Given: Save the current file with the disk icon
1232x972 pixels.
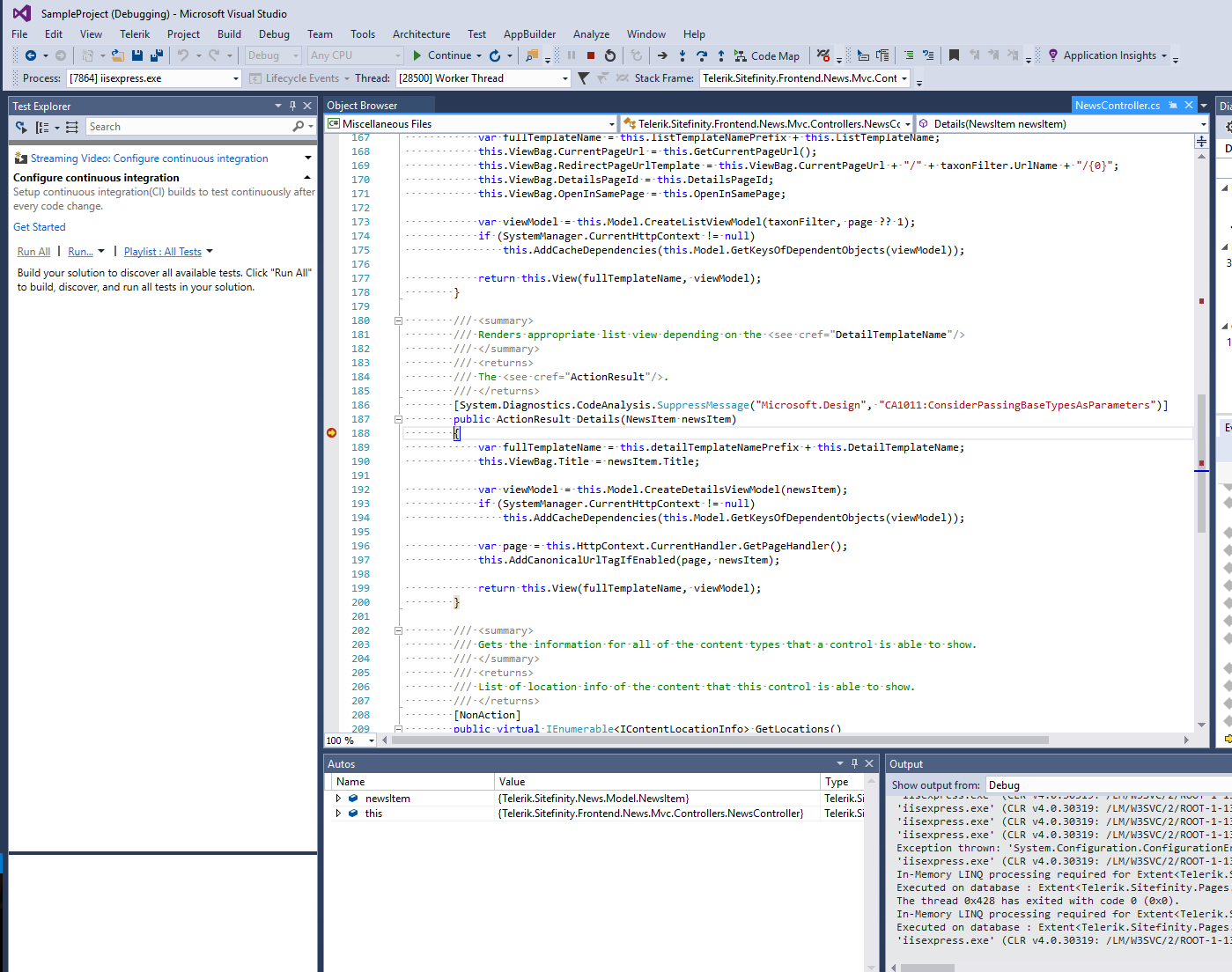Looking at the screenshot, I should pyautogui.click(x=137, y=55).
